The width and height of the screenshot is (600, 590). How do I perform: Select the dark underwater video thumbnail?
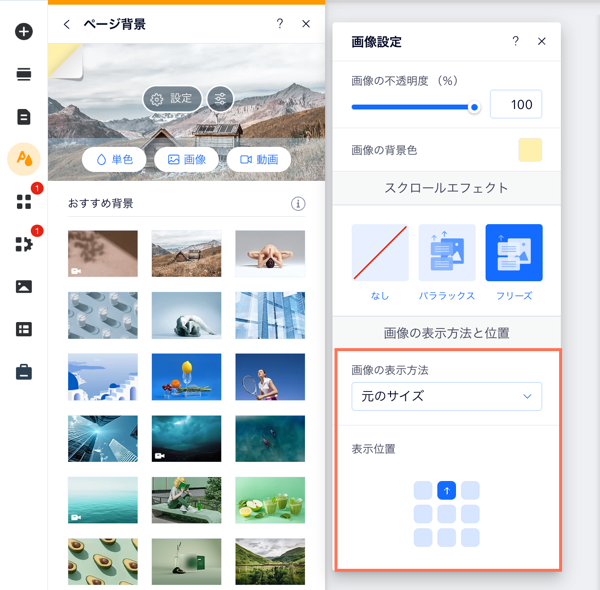pos(186,438)
